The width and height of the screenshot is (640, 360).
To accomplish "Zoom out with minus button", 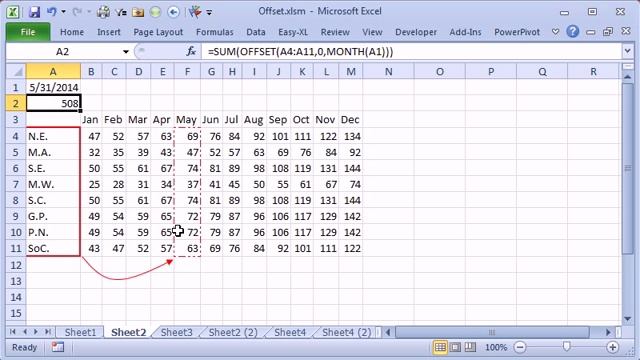I will 520,347.
